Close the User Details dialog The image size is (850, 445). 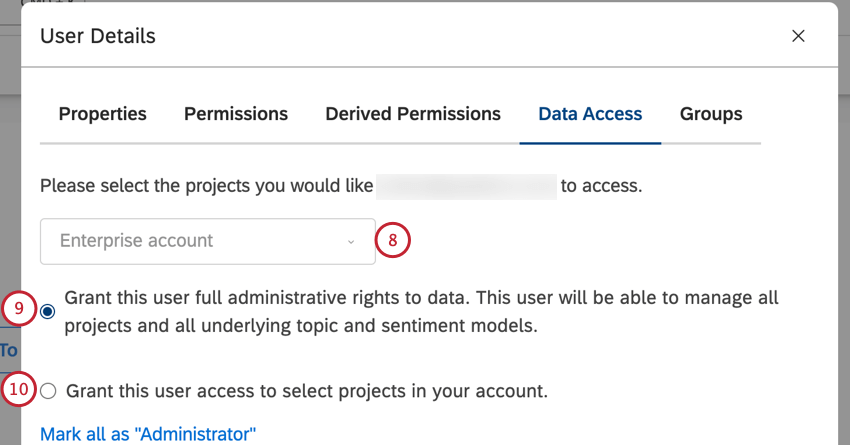[798, 36]
